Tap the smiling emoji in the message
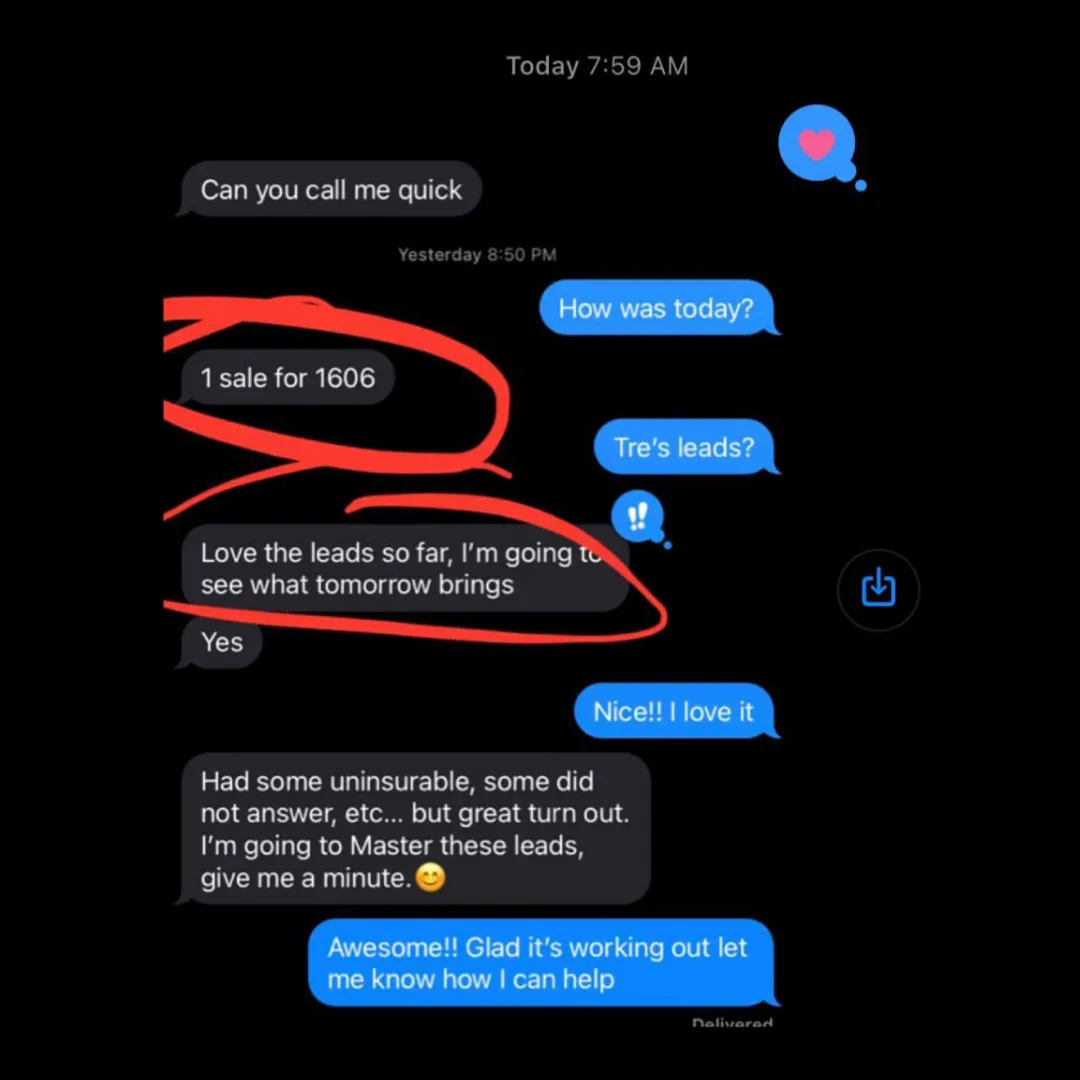This screenshot has height=1080, width=1080. tap(430, 878)
